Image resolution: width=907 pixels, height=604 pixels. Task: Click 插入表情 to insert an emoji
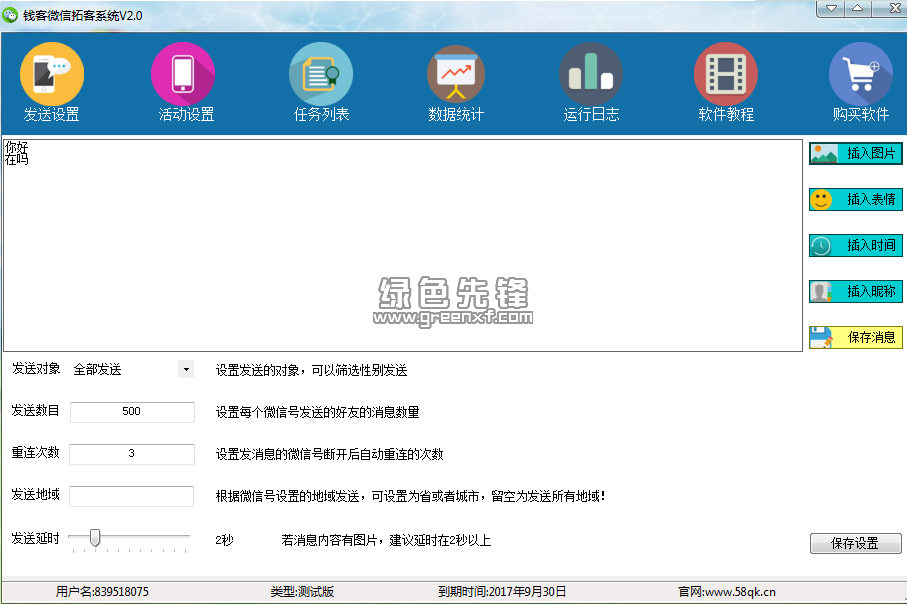click(x=856, y=200)
